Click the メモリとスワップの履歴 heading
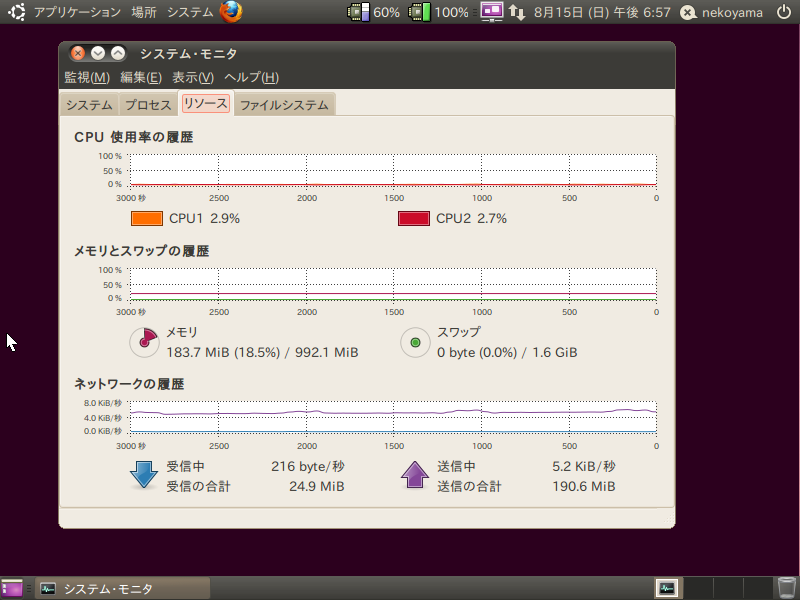 (142, 251)
